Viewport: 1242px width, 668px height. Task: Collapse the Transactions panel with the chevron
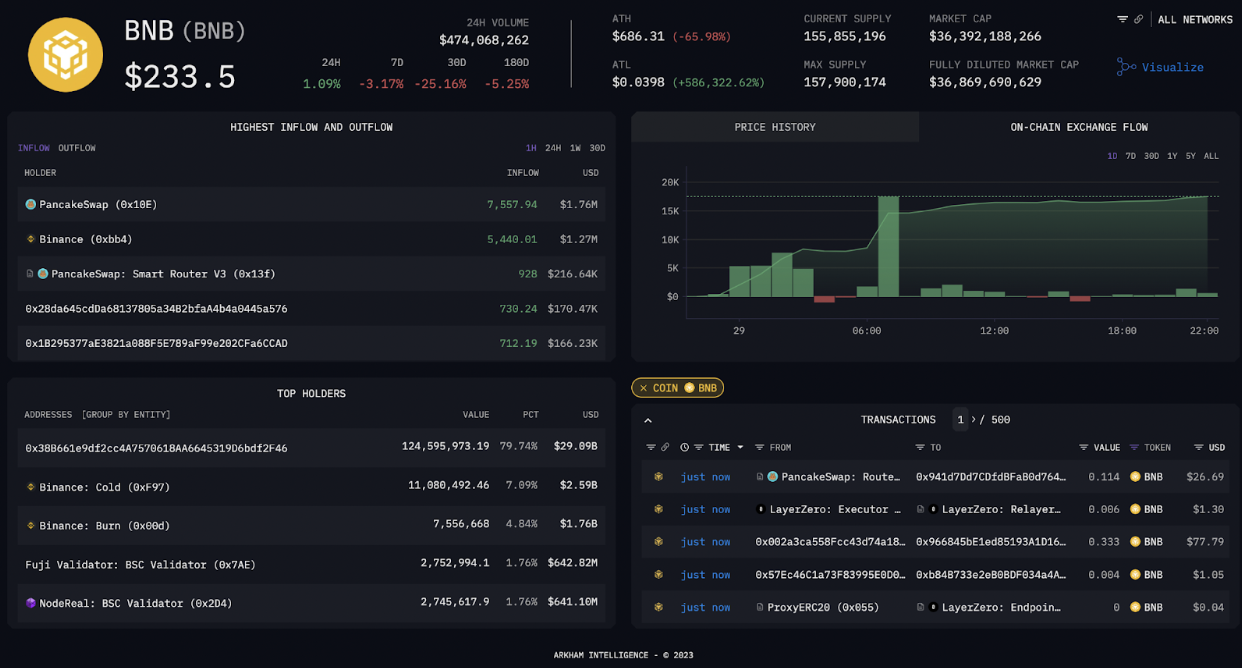(648, 421)
